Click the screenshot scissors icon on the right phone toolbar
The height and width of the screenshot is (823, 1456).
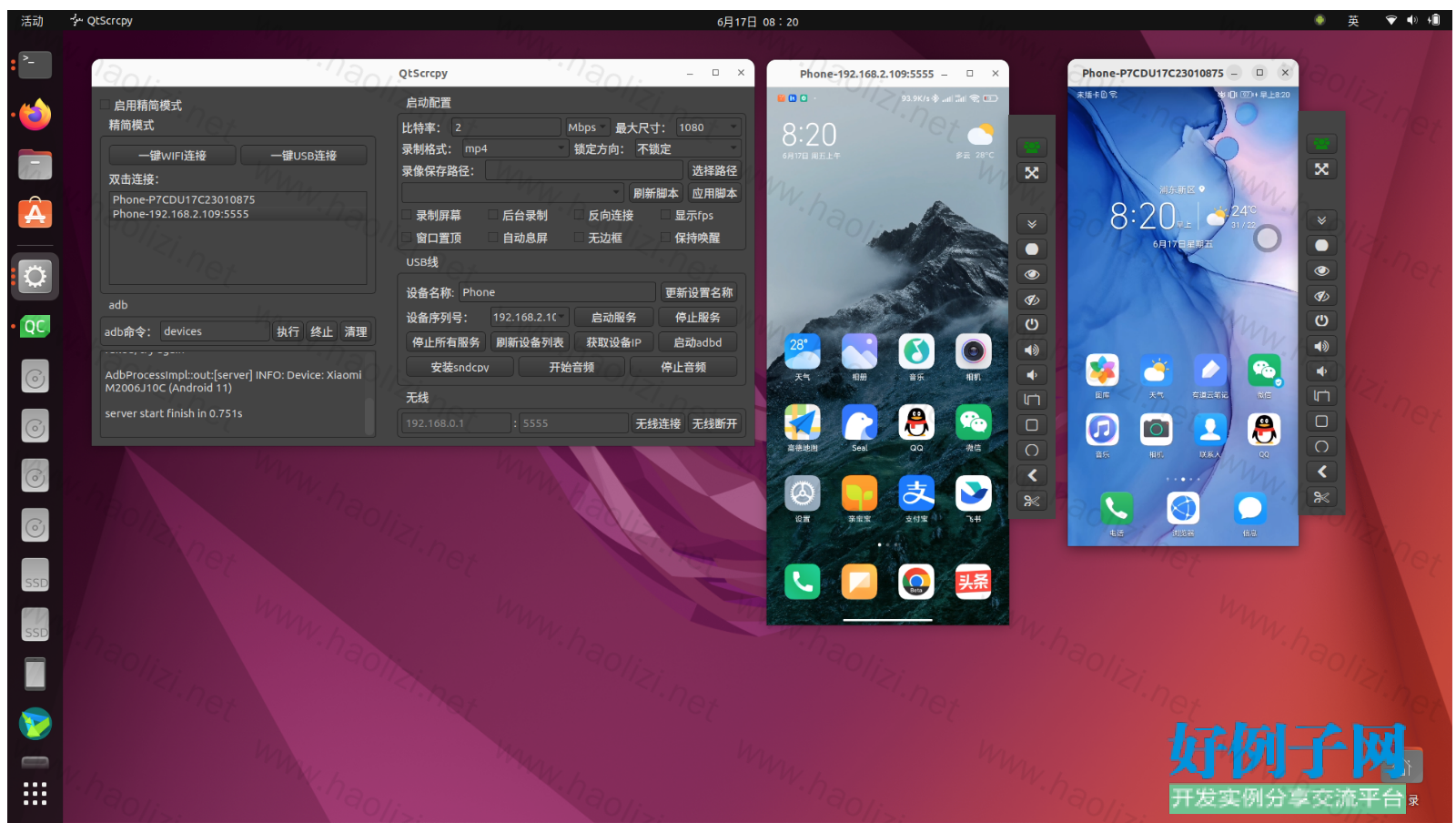pos(1321,497)
